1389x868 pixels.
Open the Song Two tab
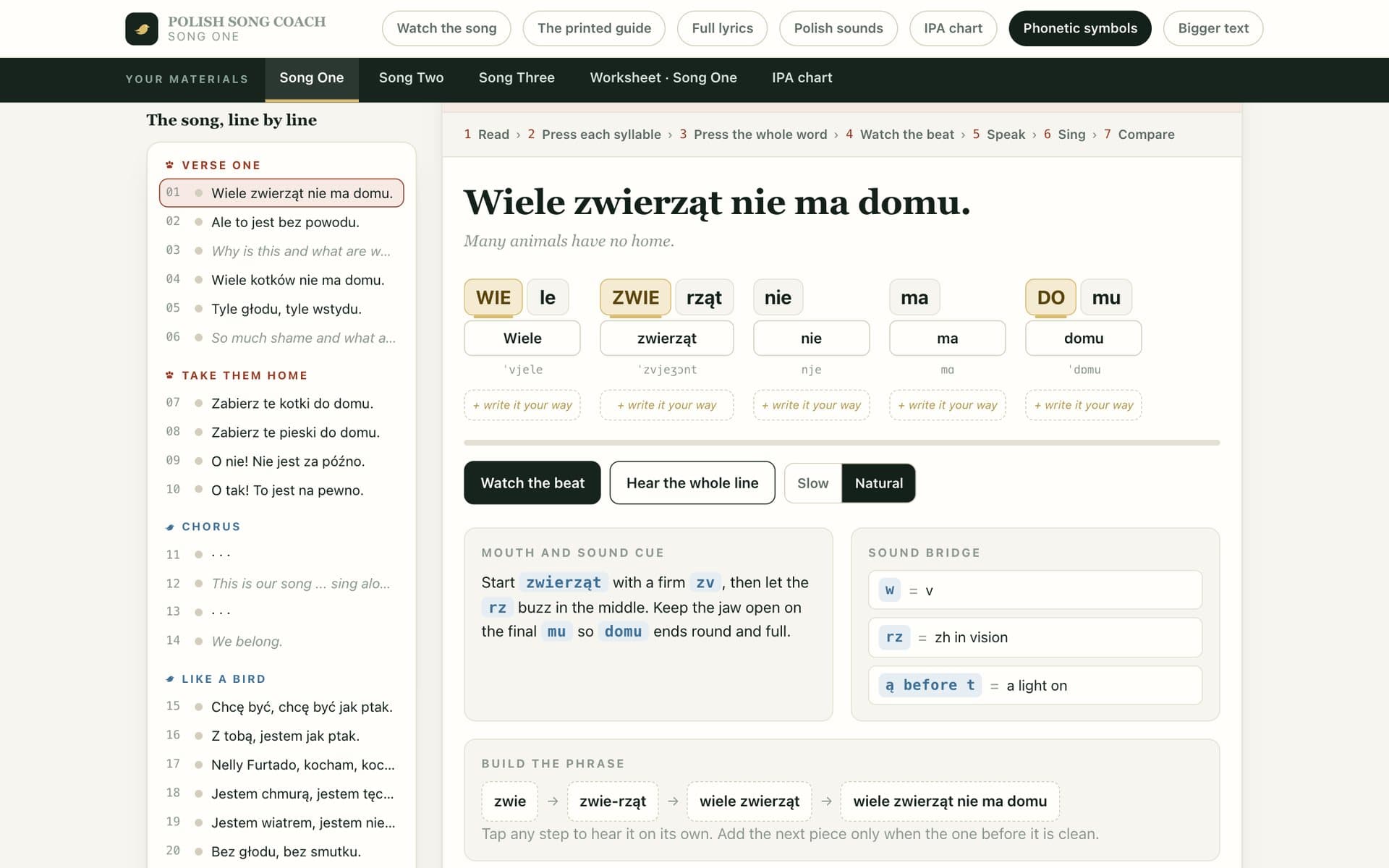411,78
